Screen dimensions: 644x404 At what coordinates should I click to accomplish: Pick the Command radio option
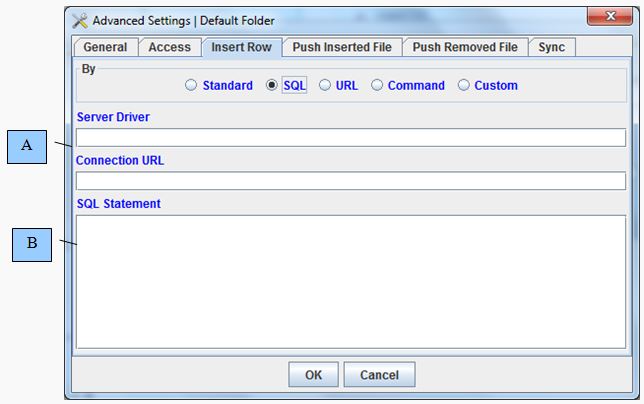point(377,86)
